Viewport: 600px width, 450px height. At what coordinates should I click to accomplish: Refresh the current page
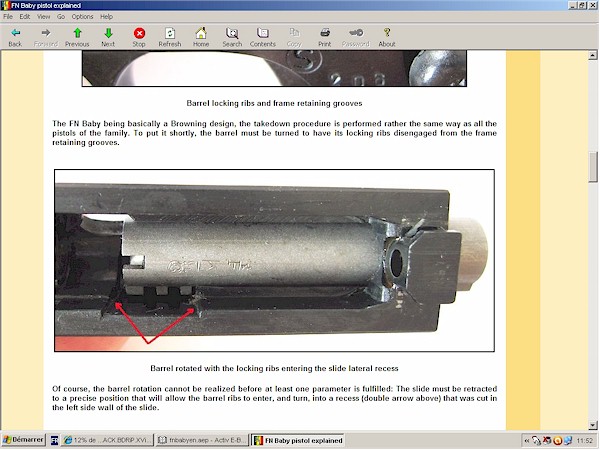(170, 37)
